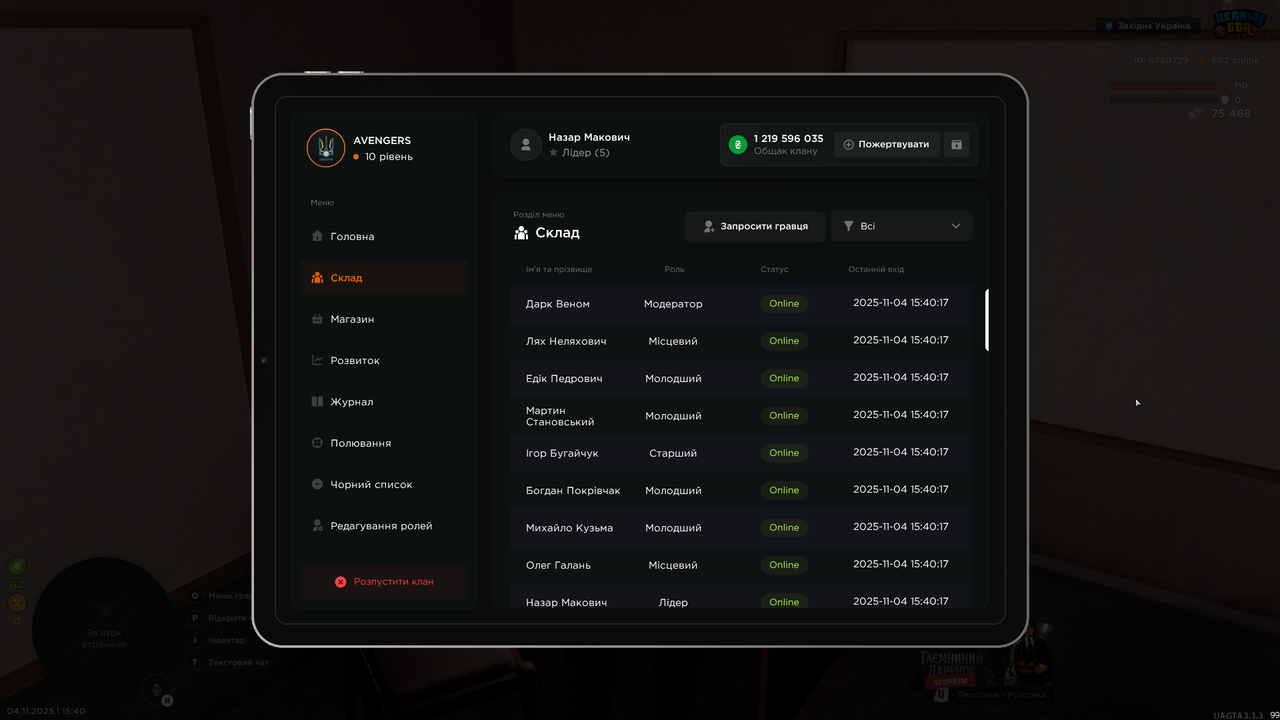Click Online status of Лях Неляхович
This screenshot has width=1280, height=720.
pyautogui.click(x=784, y=341)
